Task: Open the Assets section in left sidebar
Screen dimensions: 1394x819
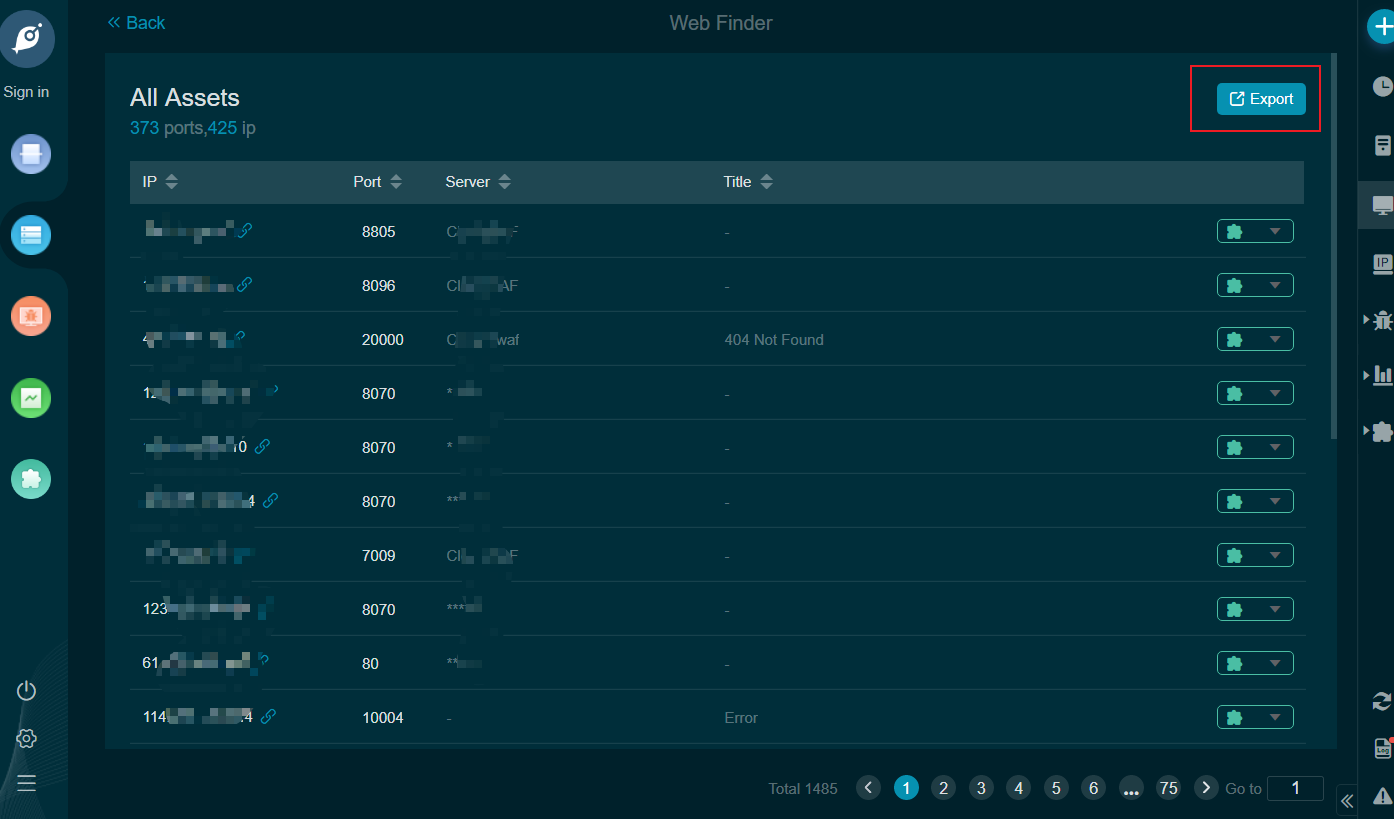Action: point(31,235)
